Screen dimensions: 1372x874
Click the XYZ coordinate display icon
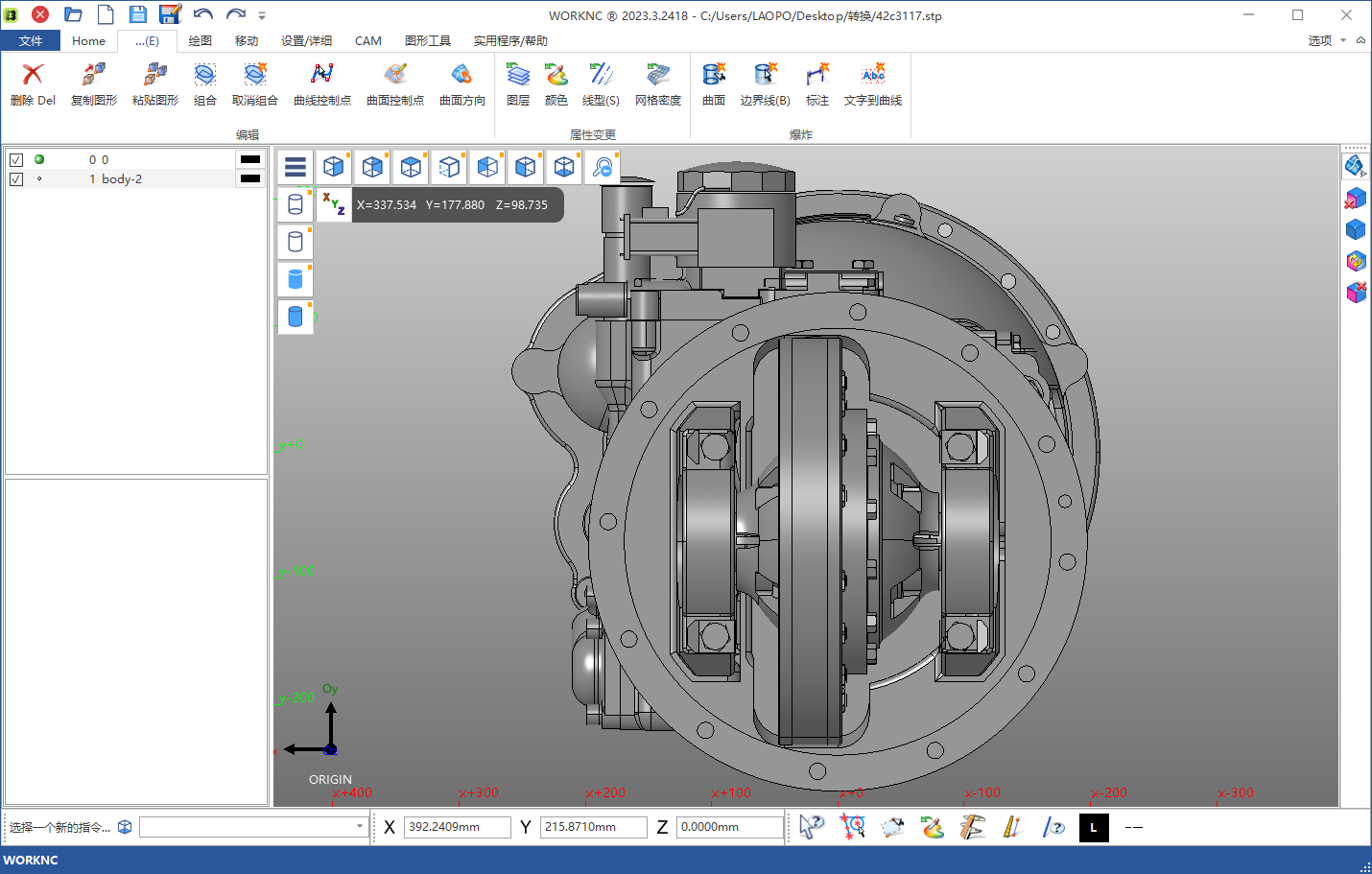point(334,204)
